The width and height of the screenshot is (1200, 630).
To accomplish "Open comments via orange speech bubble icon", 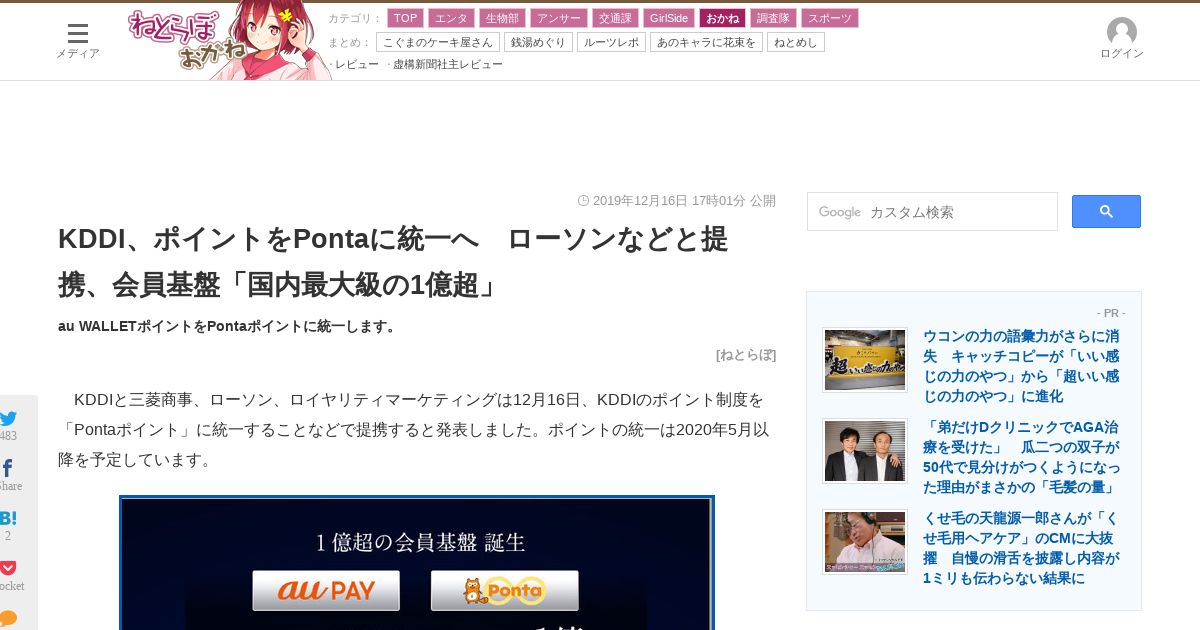I will pyautogui.click(x=9, y=618).
